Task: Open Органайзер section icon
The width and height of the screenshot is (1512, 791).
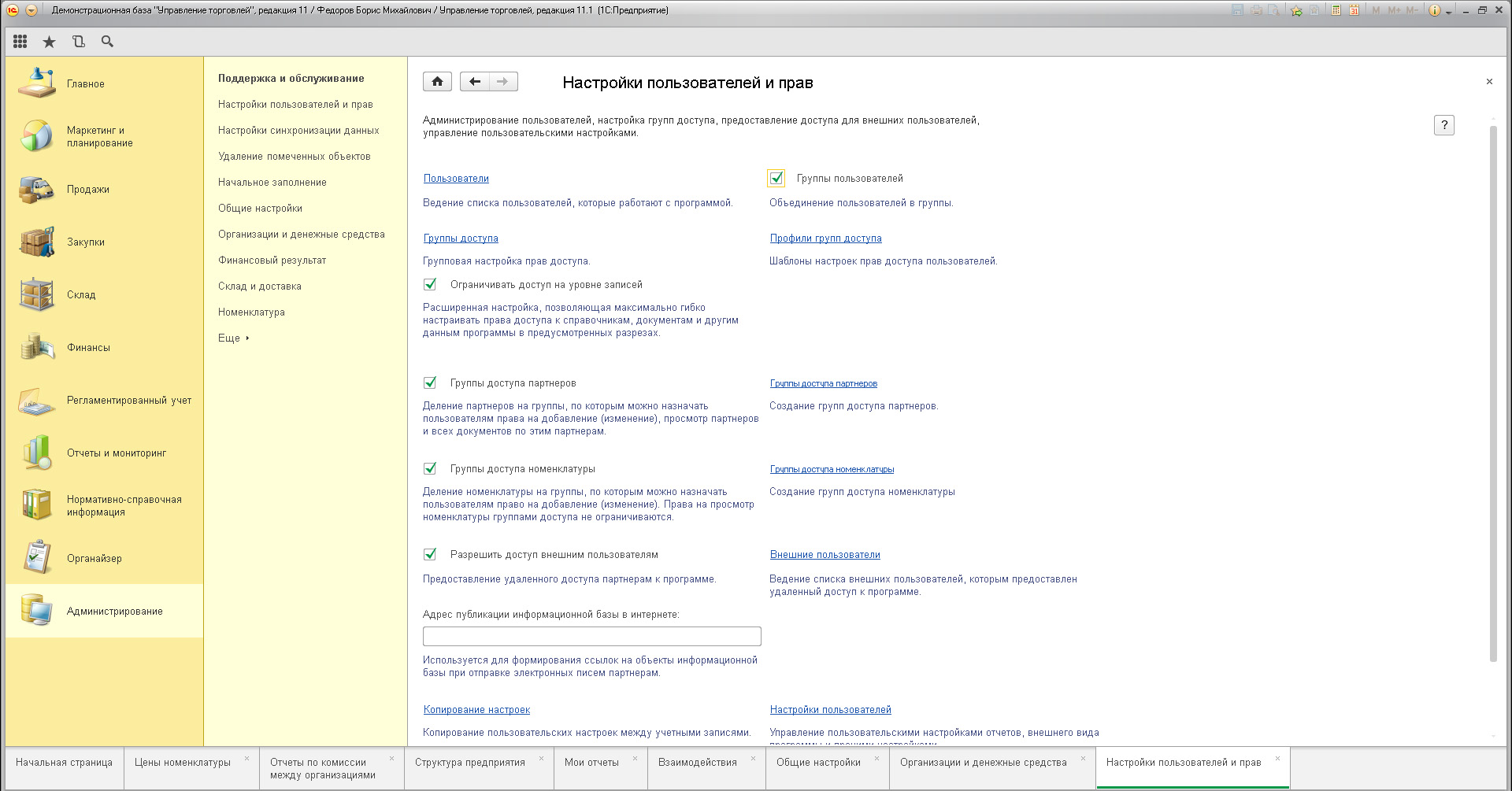Action: [x=37, y=558]
